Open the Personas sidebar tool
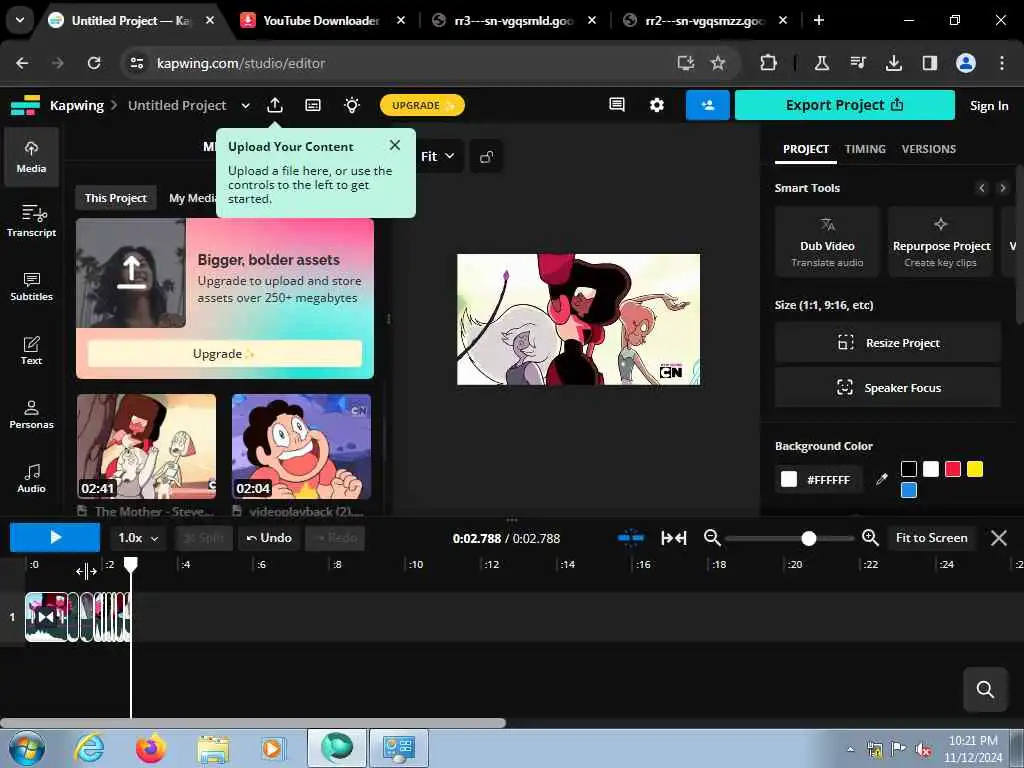 click(x=31, y=415)
